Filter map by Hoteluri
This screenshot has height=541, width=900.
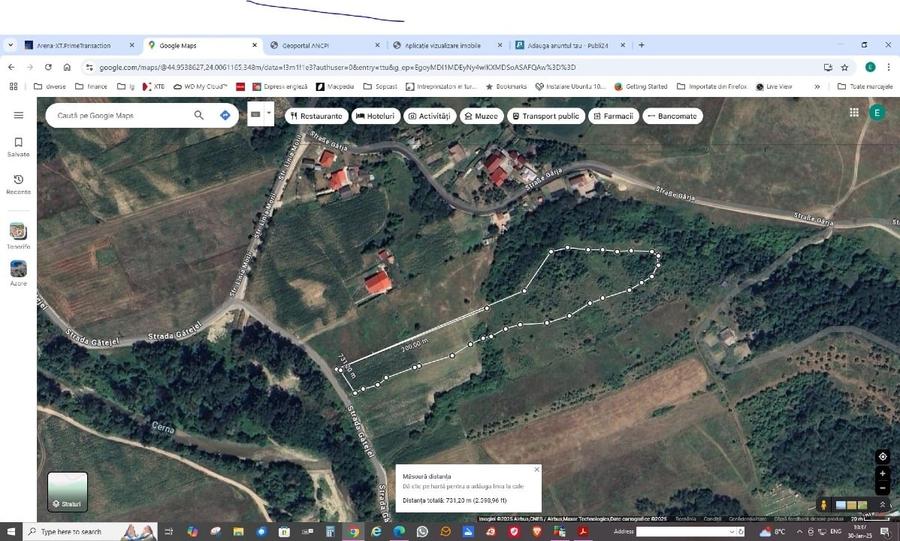375,116
